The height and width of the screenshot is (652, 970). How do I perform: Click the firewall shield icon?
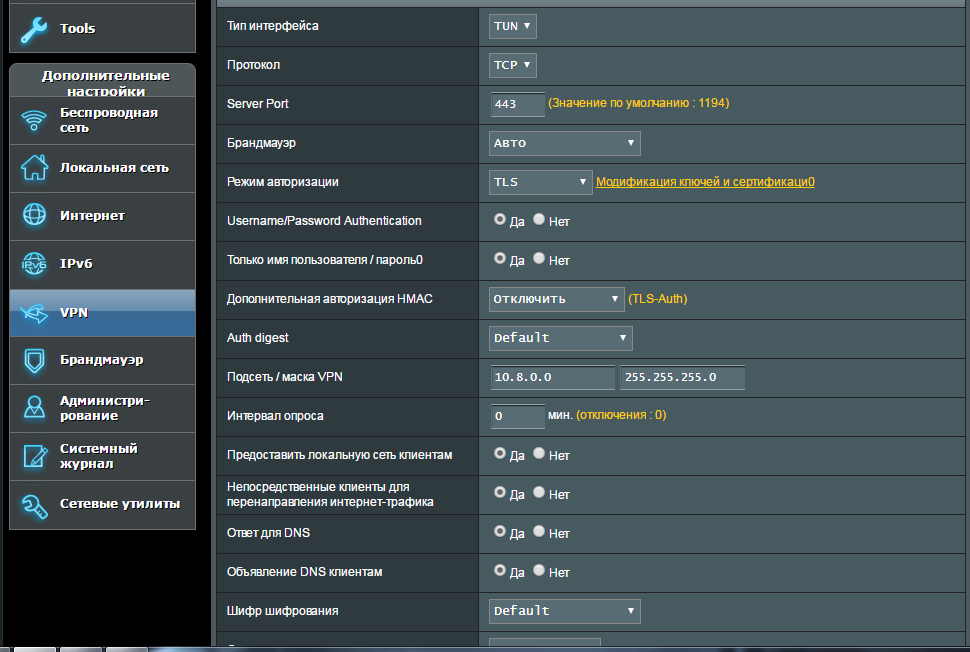tap(34, 361)
